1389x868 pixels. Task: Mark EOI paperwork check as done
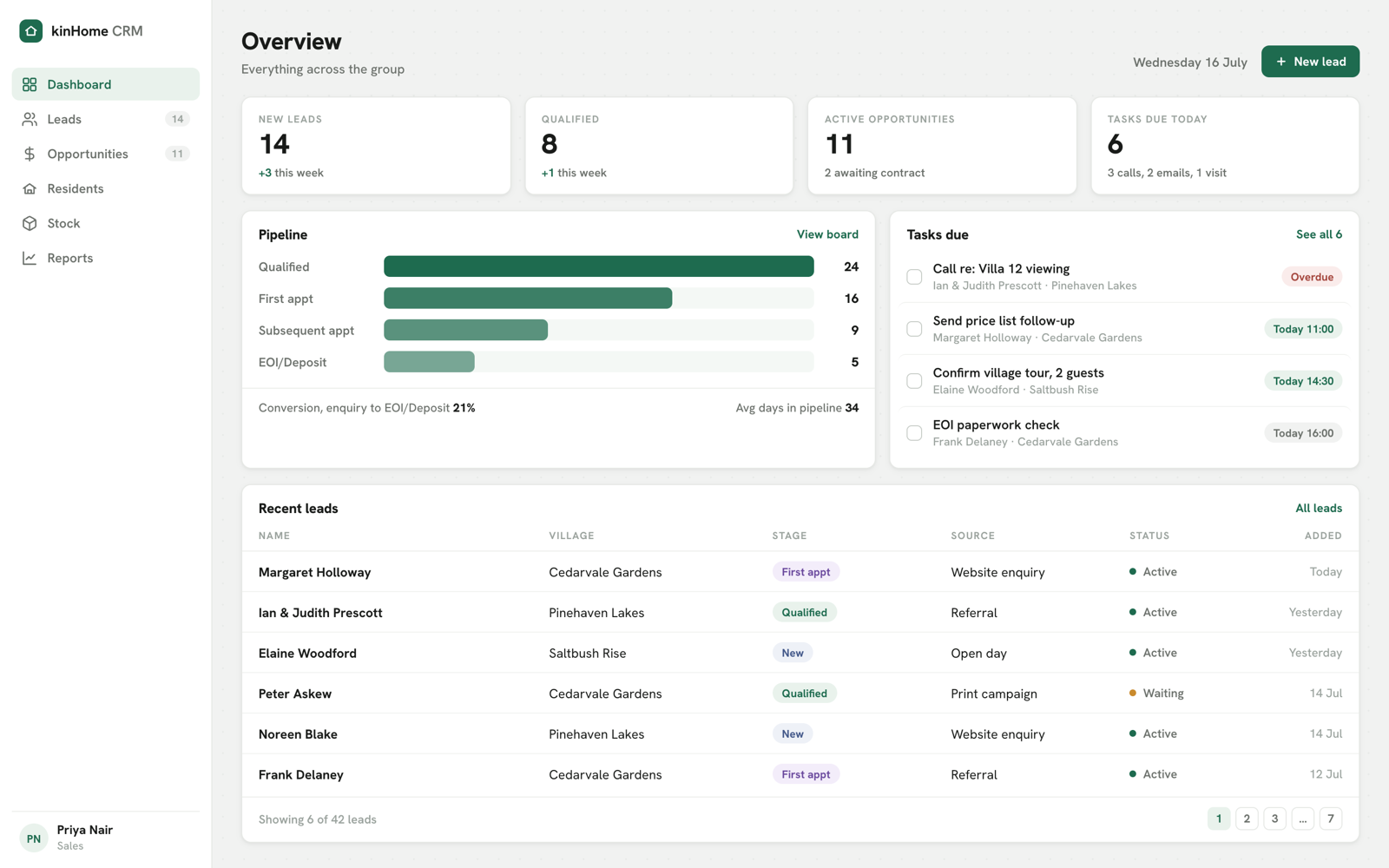(914, 433)
